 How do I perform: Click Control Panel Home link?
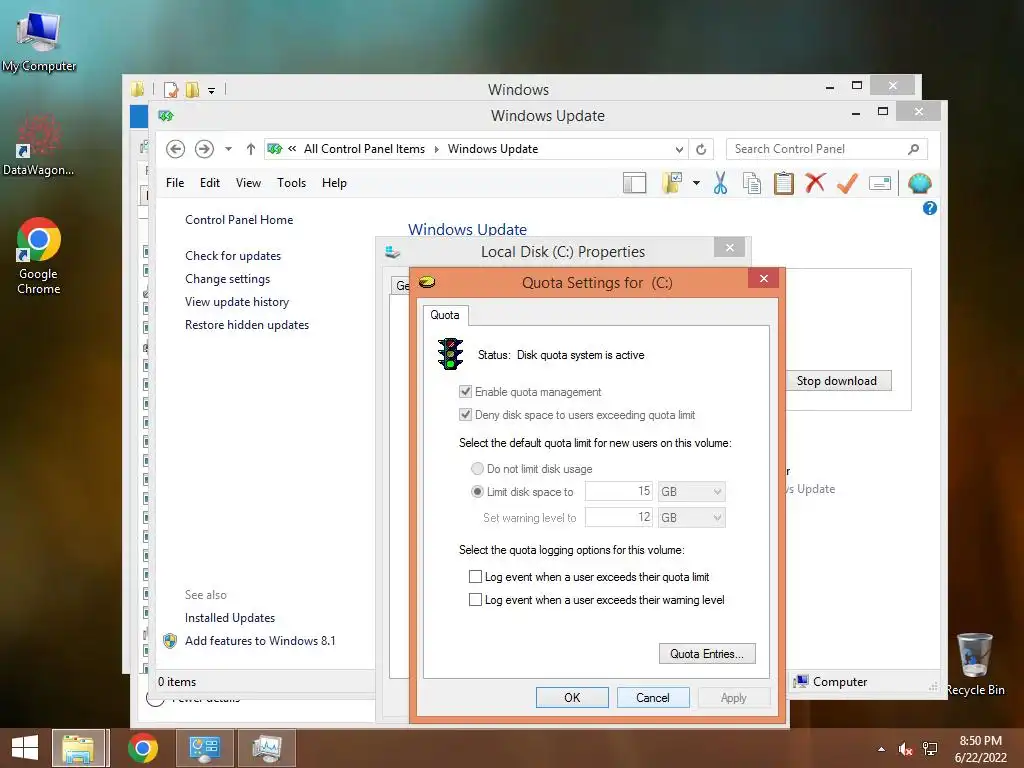coord(239,220)
